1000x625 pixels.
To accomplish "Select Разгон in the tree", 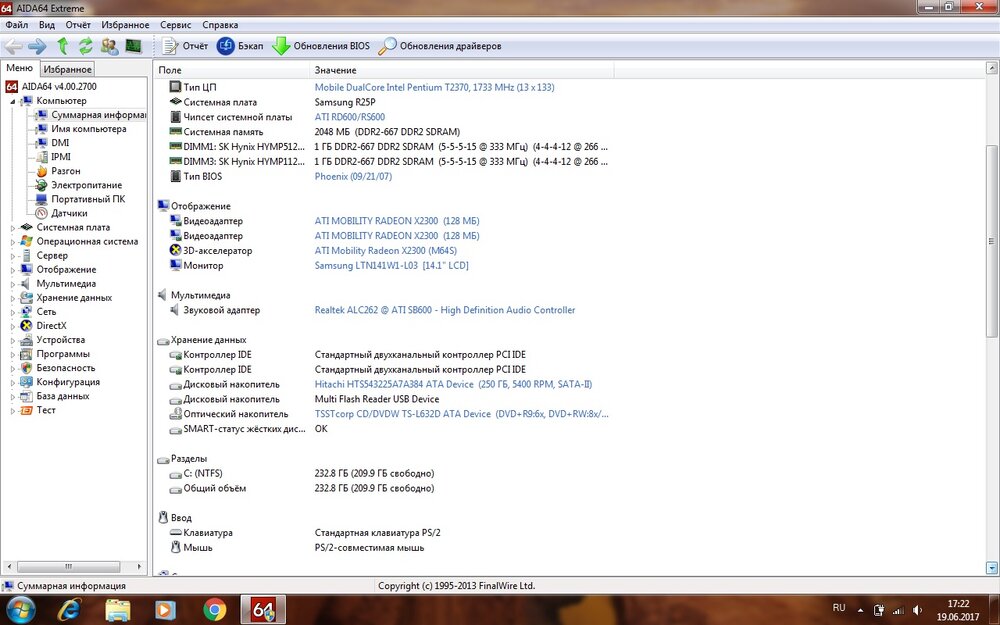I will 66,171.
